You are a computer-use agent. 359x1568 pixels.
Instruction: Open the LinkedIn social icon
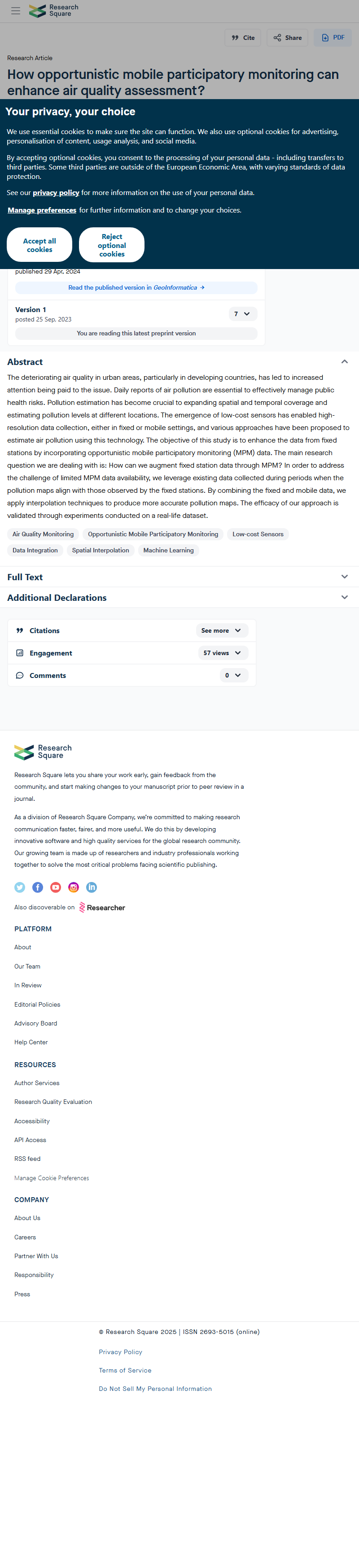click(92, 887)
